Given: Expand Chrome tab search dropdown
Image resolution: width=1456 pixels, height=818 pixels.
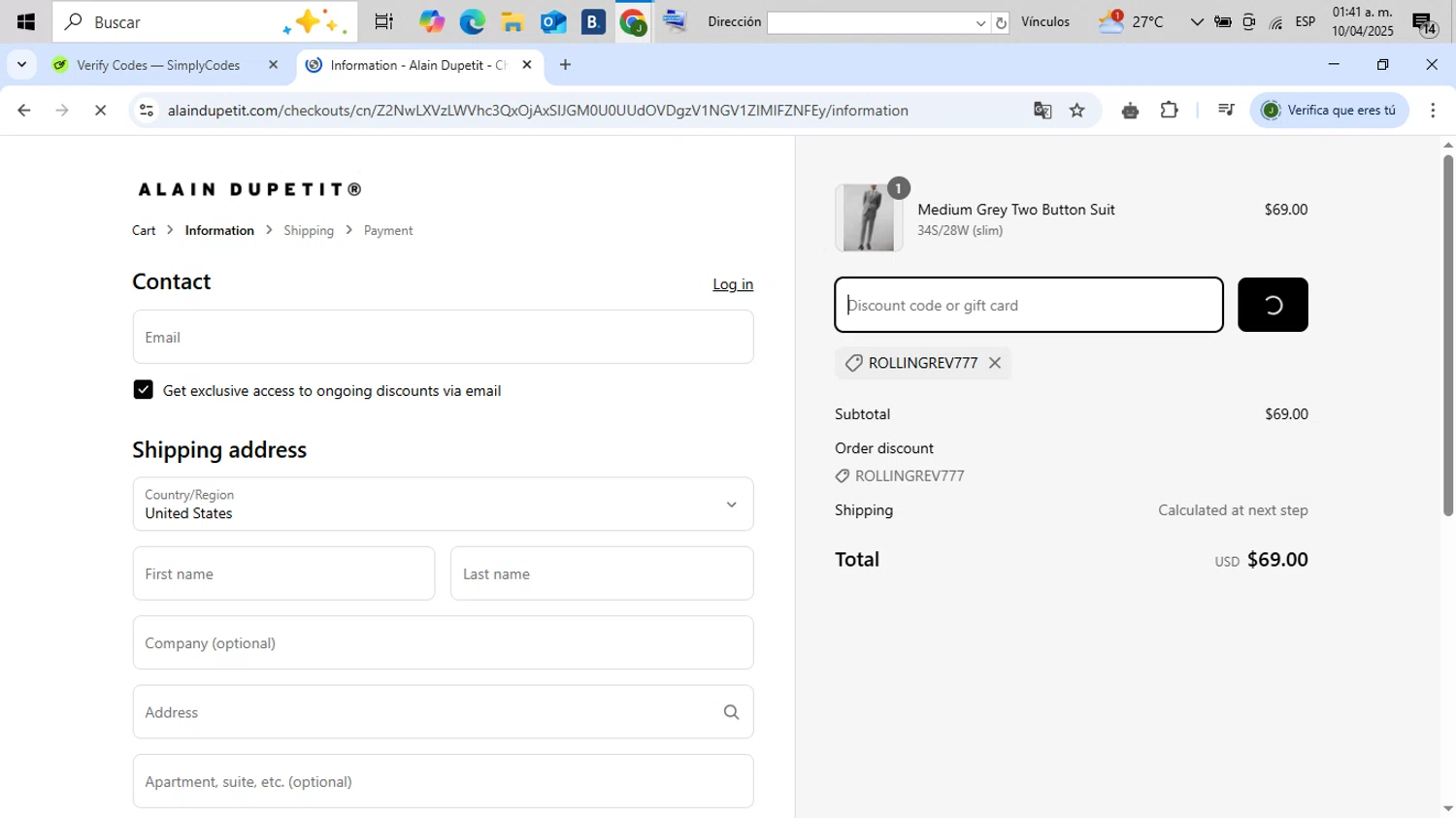Looking at the screenshot, I should (21, 65).
